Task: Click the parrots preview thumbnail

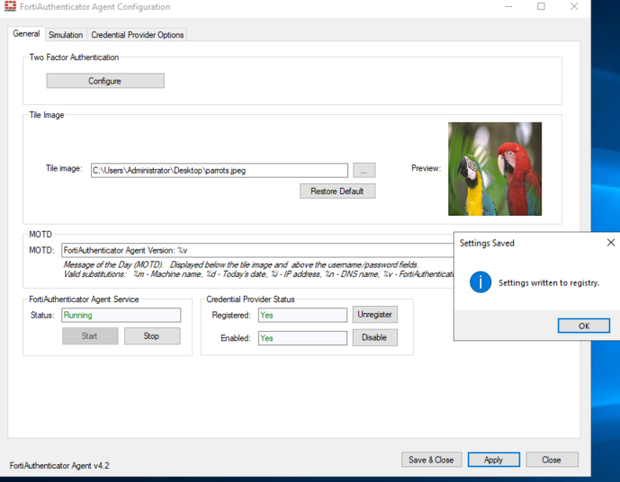Action: 495,169
